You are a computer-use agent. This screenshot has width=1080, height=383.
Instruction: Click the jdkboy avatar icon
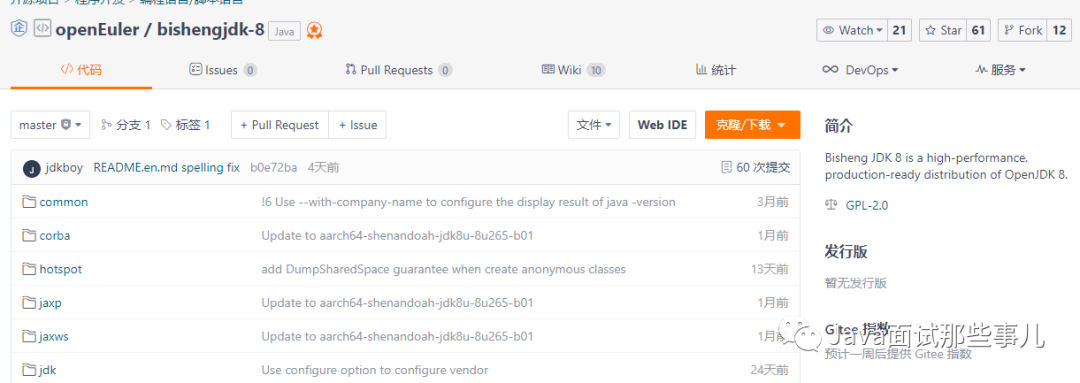tap(31, 168)
